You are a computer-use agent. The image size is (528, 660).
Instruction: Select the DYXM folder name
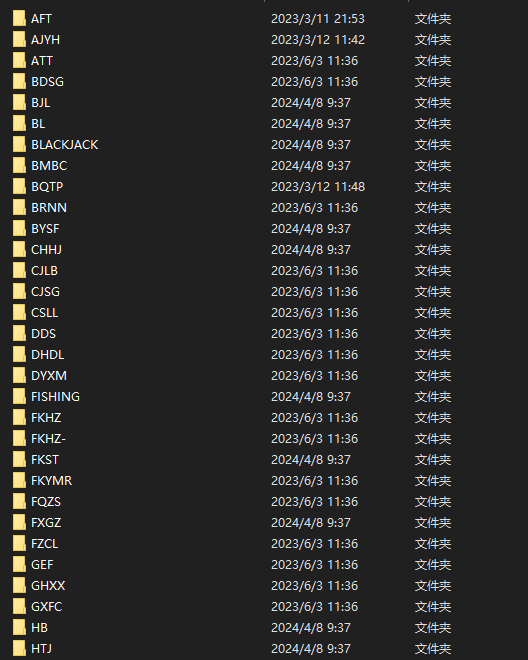(49, 375)
